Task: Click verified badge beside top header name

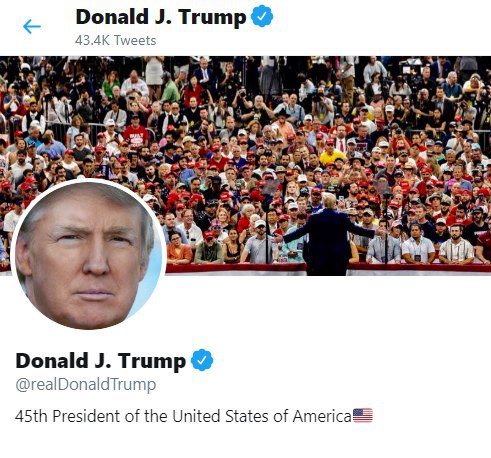Action: (262, 16)
